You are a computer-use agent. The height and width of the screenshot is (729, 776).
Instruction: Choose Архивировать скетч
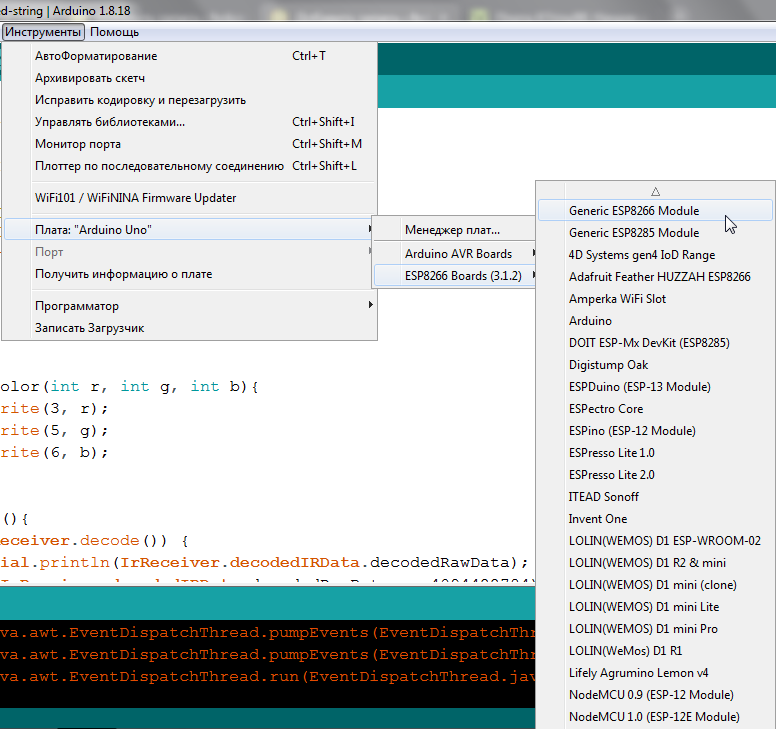pos(190,78)
